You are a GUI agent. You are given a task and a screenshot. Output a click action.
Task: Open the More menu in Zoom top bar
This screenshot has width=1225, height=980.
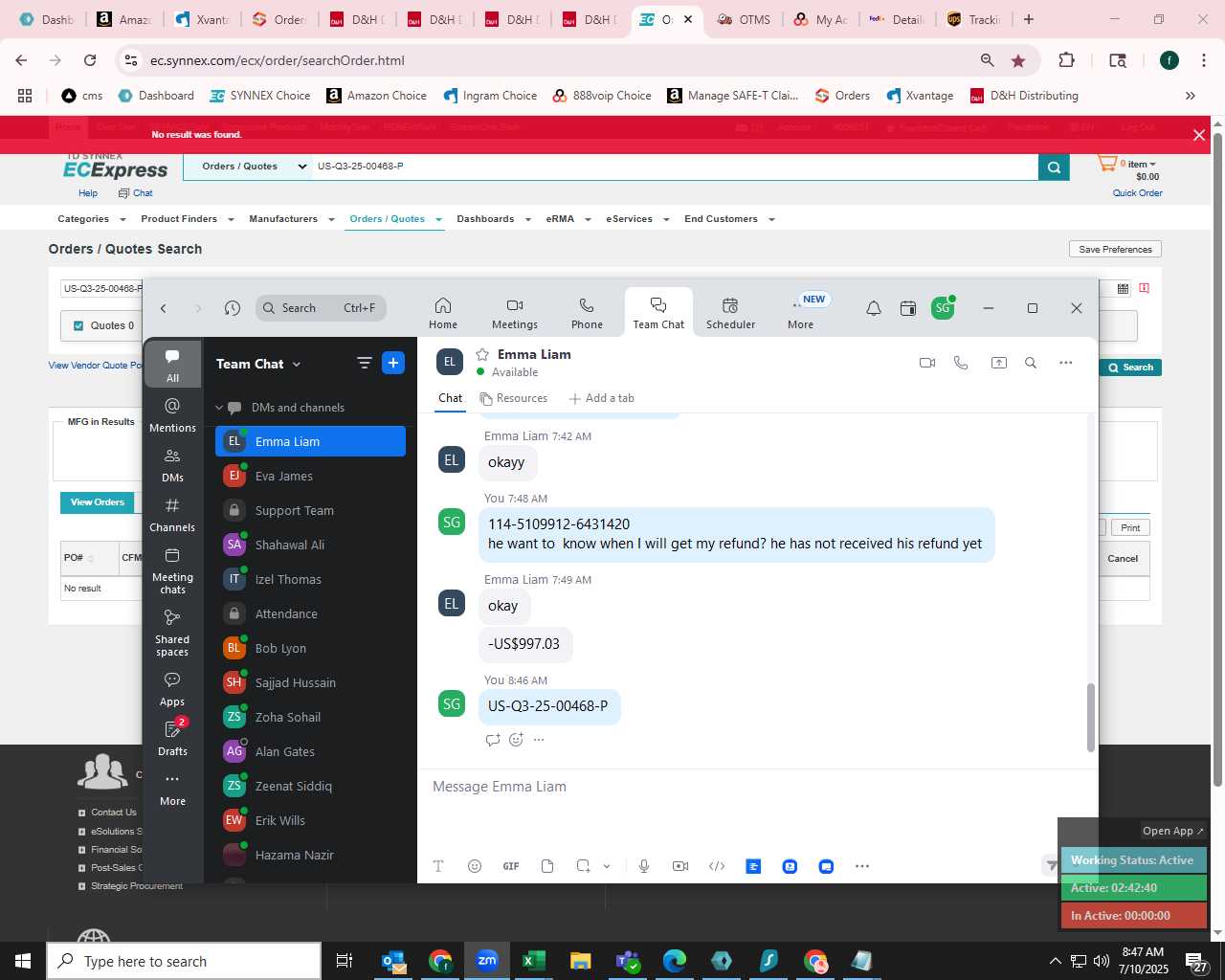point(800,313)
